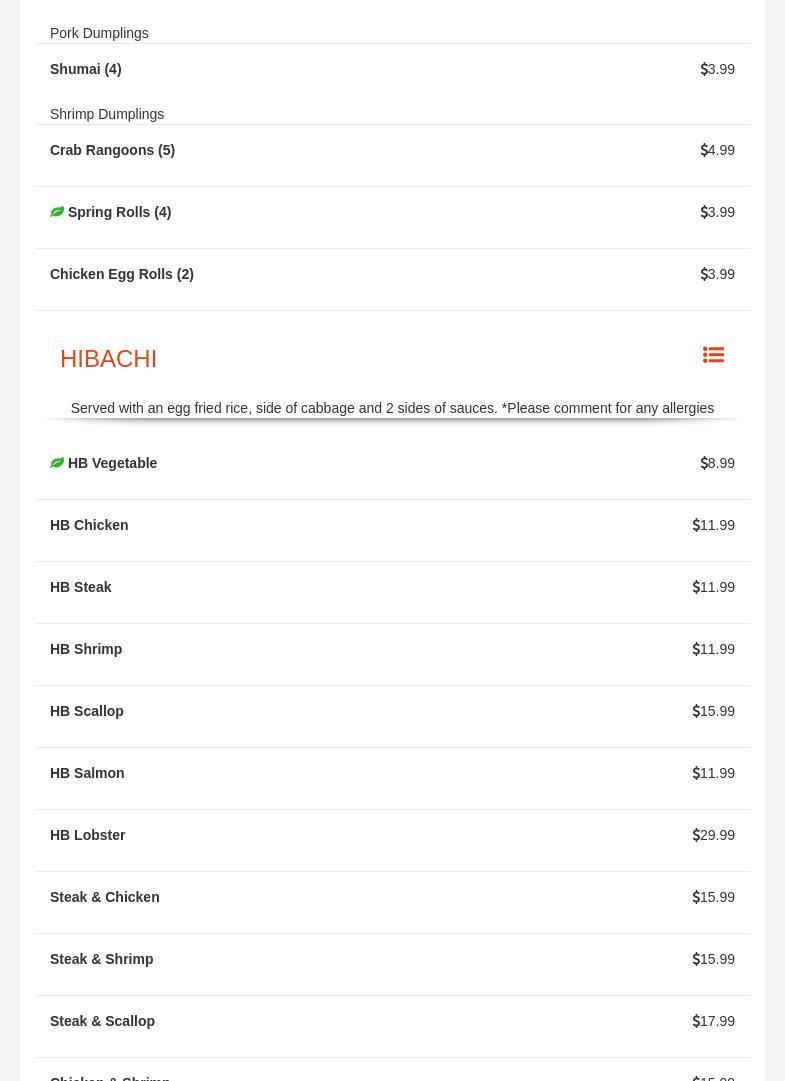The image size is (785, 1081).
Task: Select Crab Rangoons (5) item
Action: (x=112, y=150)
